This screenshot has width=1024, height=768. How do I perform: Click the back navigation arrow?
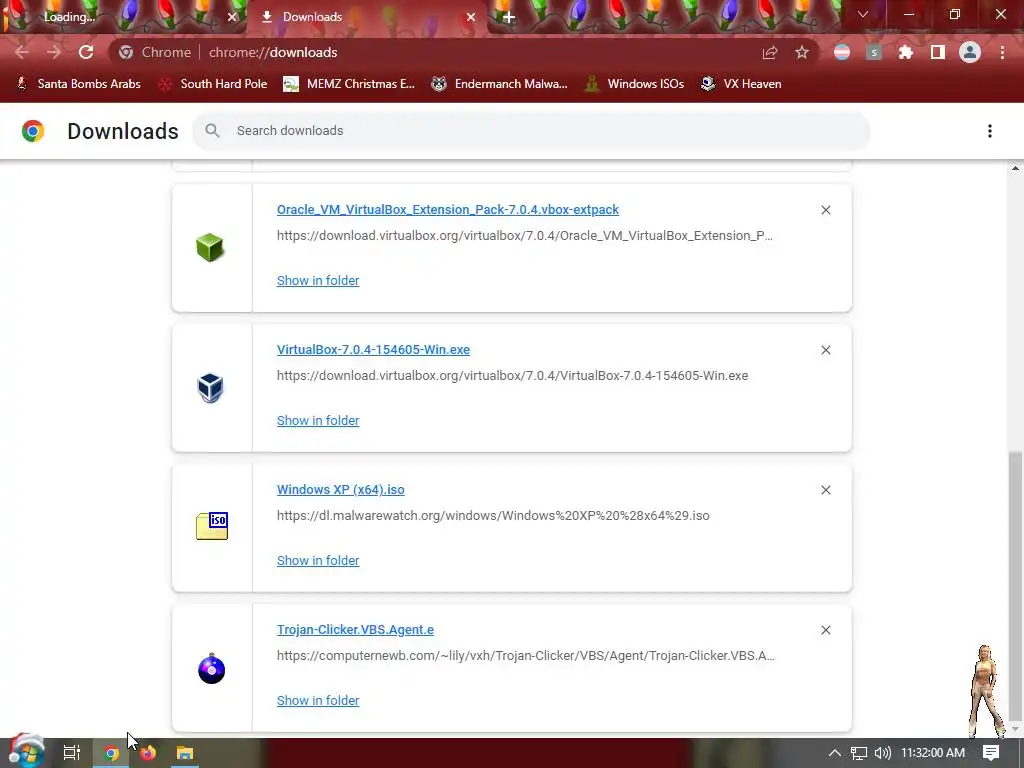[x=22, y=52]
